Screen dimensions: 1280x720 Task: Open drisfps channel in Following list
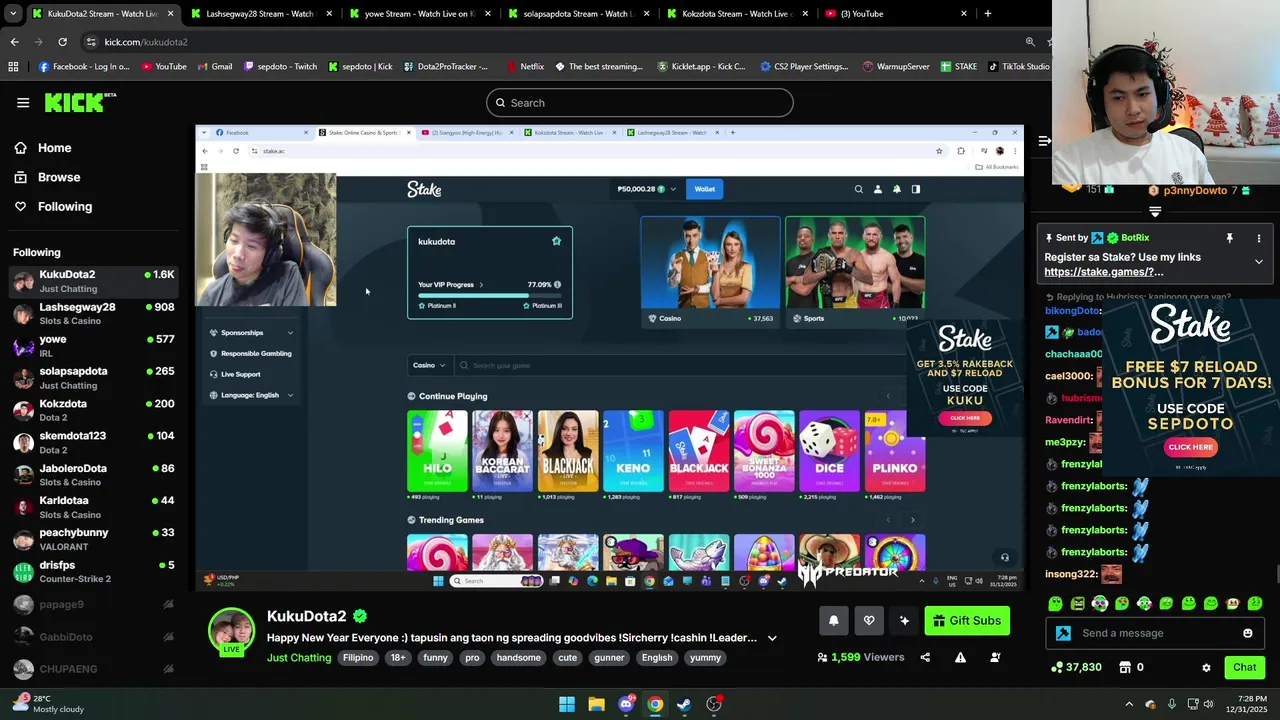pos(93,571)
